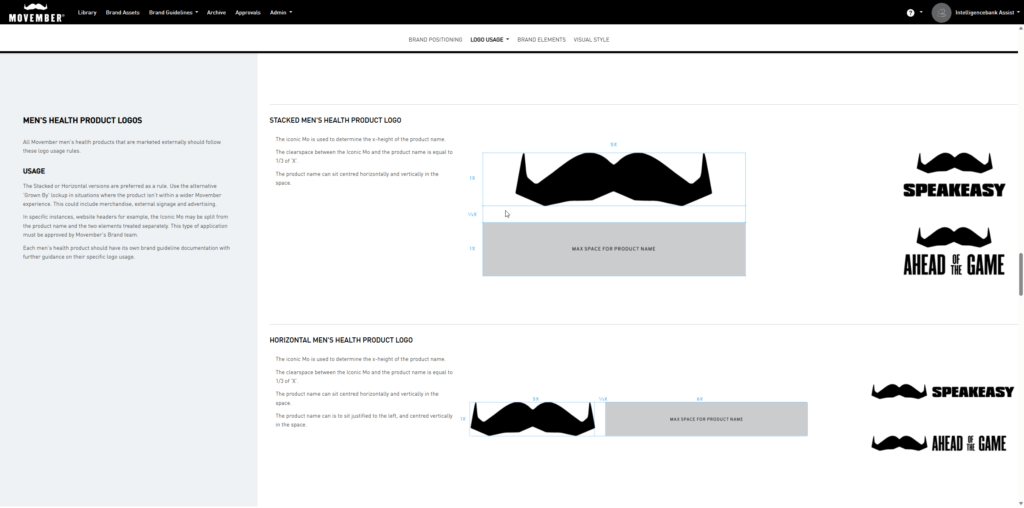This screenshot has width=1024, height=508.
Task: Open the help question mark icon
Action: click(910, 12)
